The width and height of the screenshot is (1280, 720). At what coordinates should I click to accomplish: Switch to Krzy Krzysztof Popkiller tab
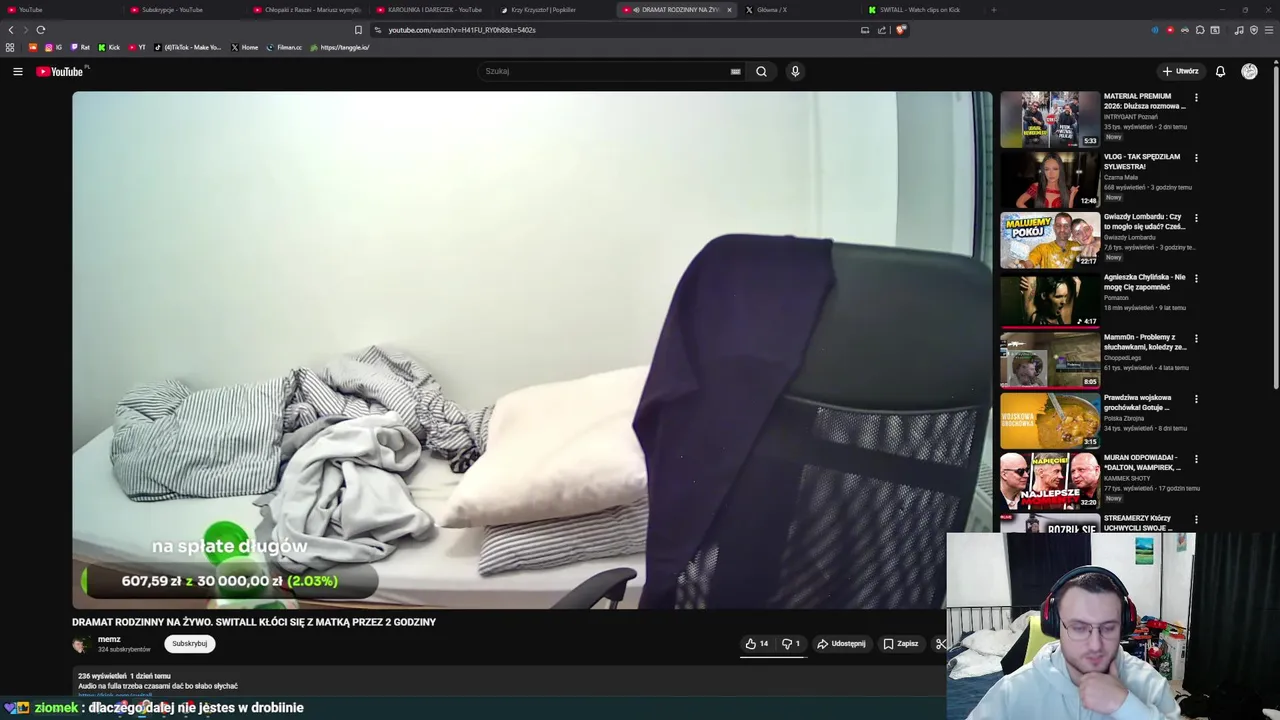click(552, 10)
